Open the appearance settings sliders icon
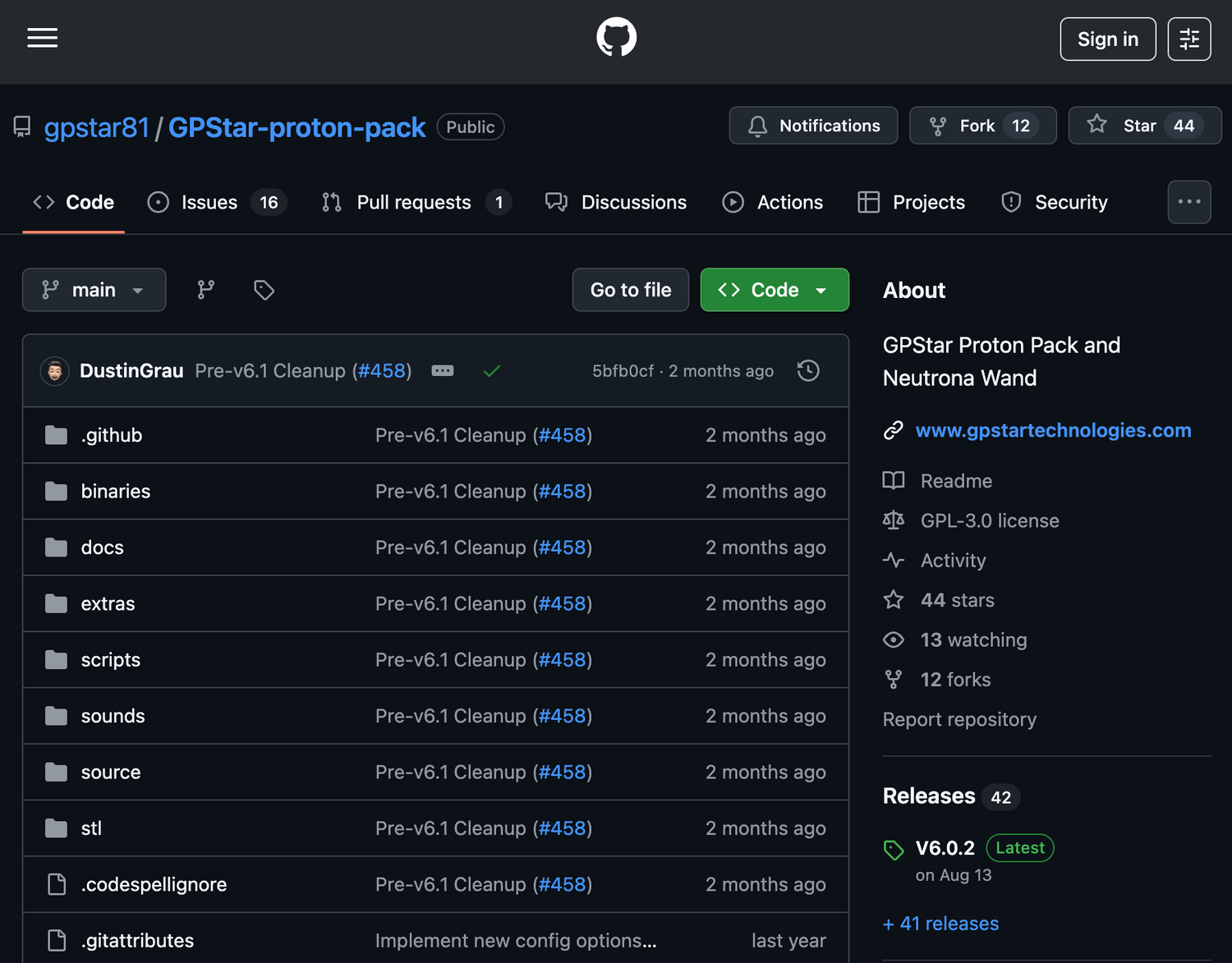The width and height of the screenshot is (1232, 963). point(1188,39)
